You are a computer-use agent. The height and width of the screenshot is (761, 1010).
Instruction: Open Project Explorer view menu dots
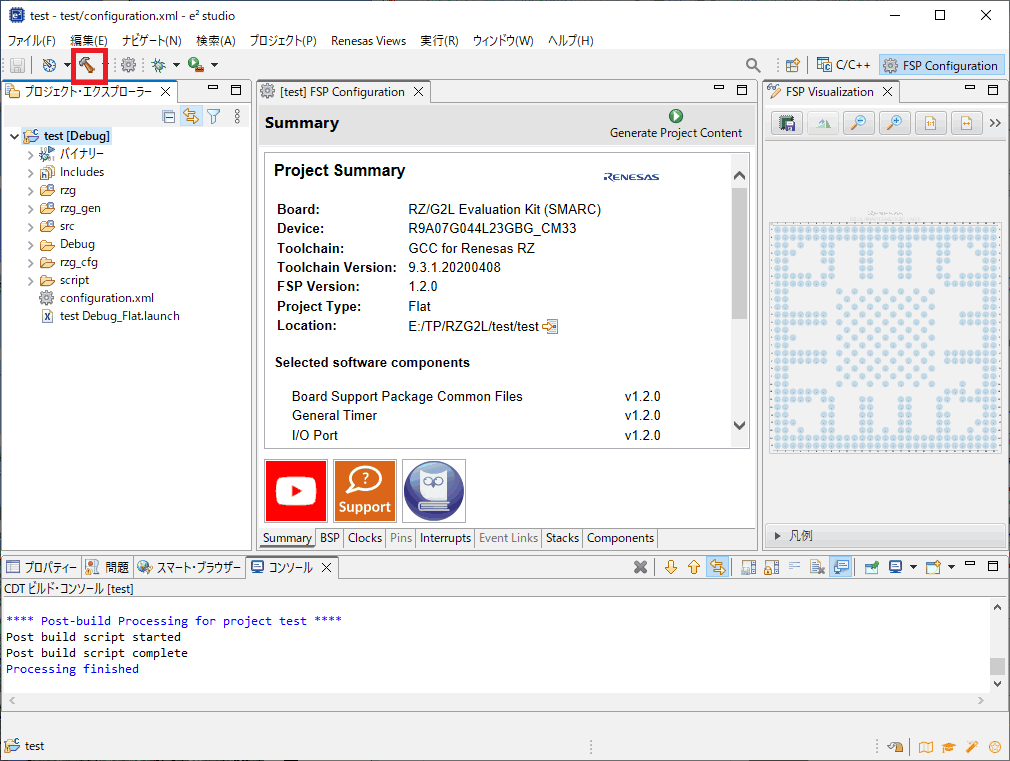237,116
